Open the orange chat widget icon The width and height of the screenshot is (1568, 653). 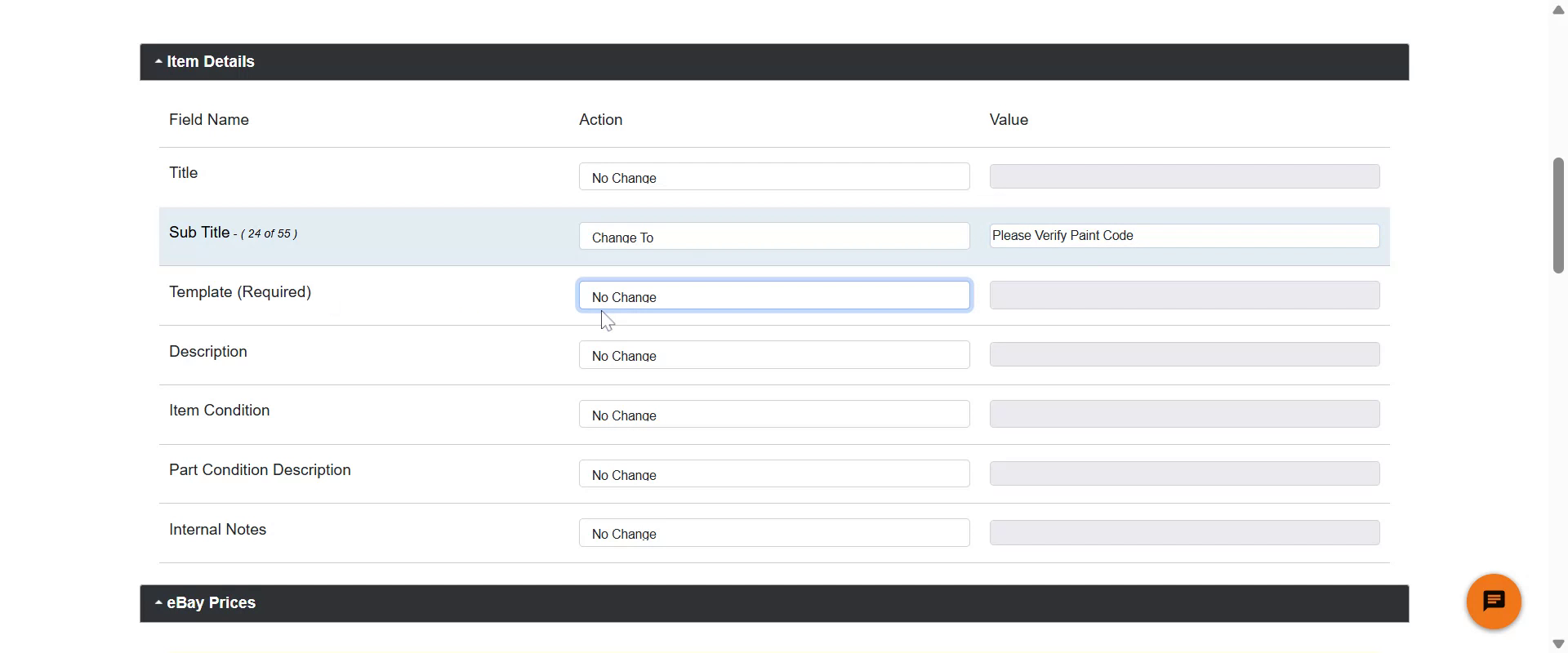tap(1493, 602)
